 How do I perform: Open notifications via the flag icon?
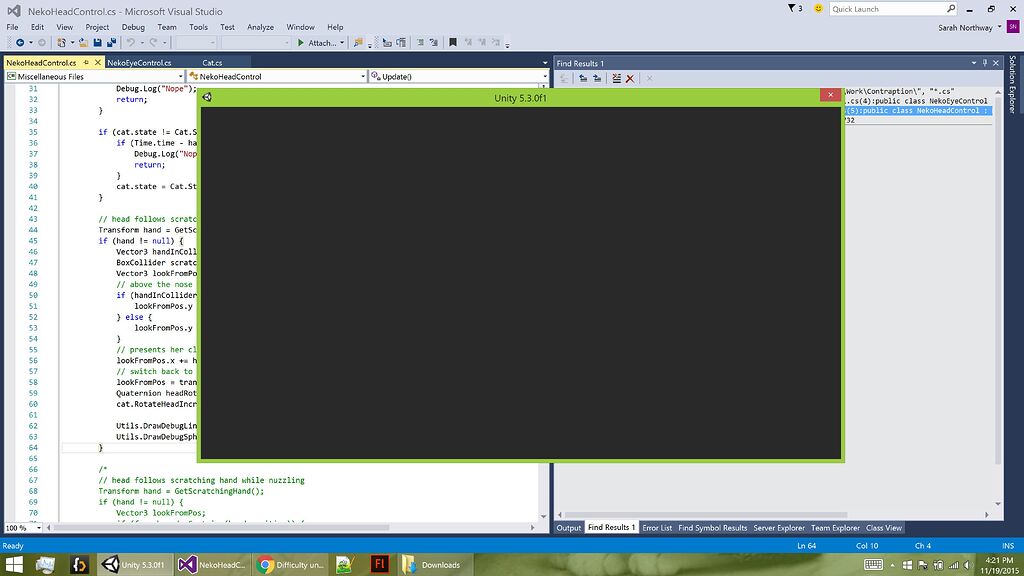point(791,8)
